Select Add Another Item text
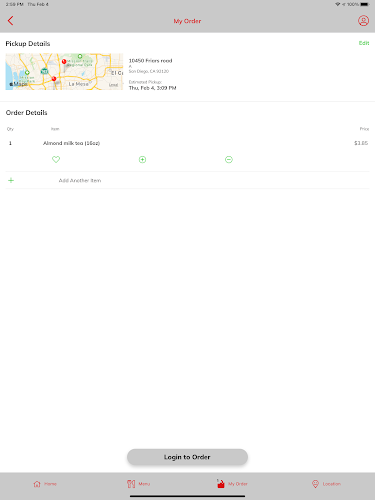 tap(80, 180)
